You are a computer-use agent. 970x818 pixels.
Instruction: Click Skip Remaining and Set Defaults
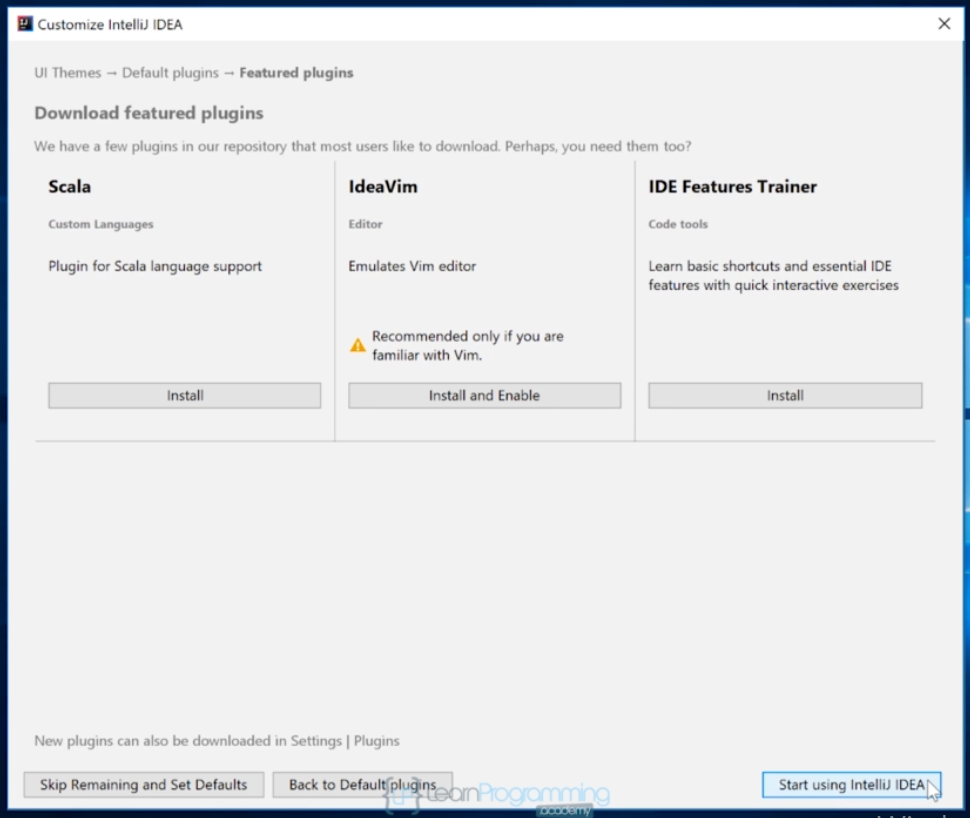point(144,785)
